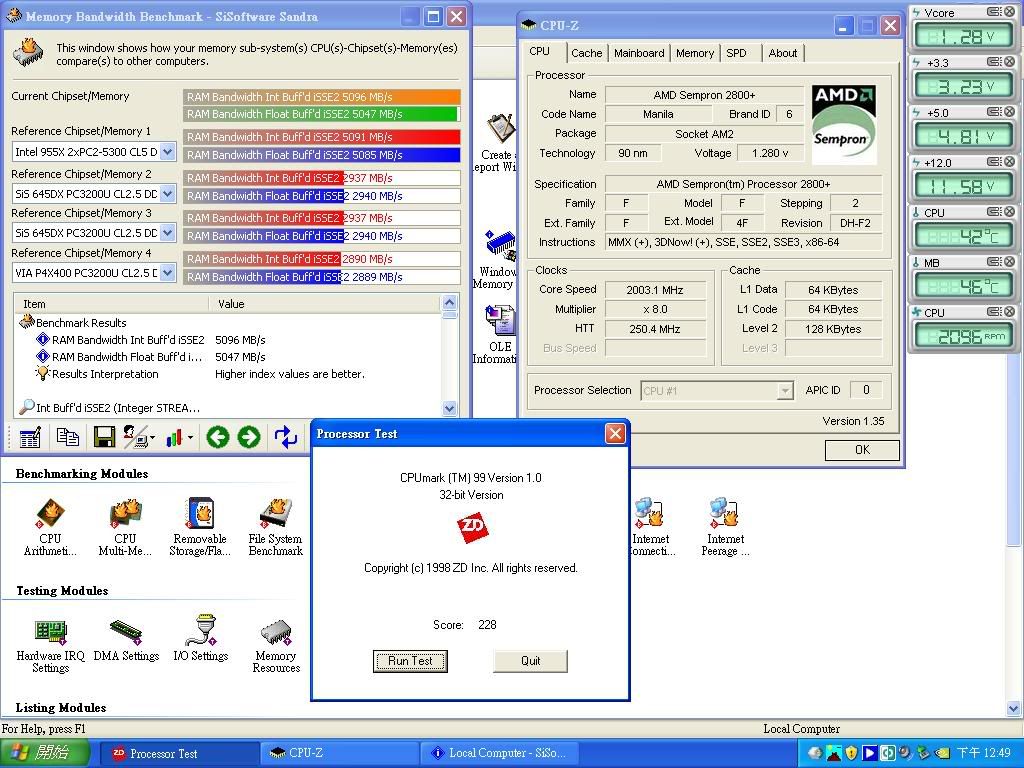This screenshot has width=1024, height=768.
Task: Click the copy results icon in Sandra toolbar
Action: point(67,437)
